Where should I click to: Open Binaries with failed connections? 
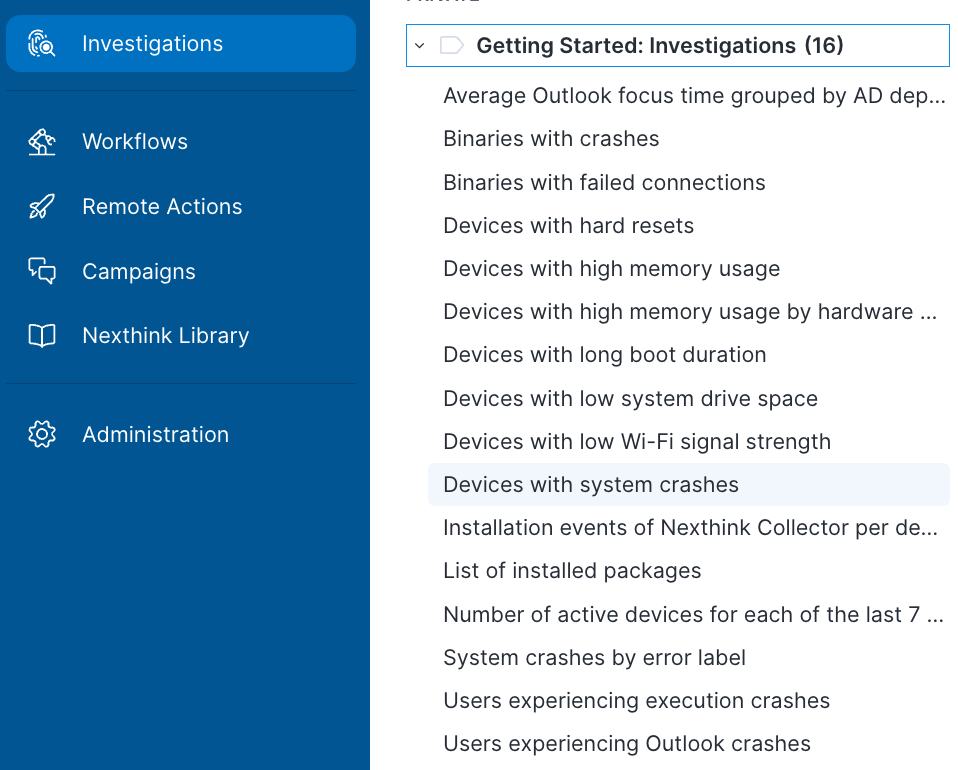[x=604, y=183]
